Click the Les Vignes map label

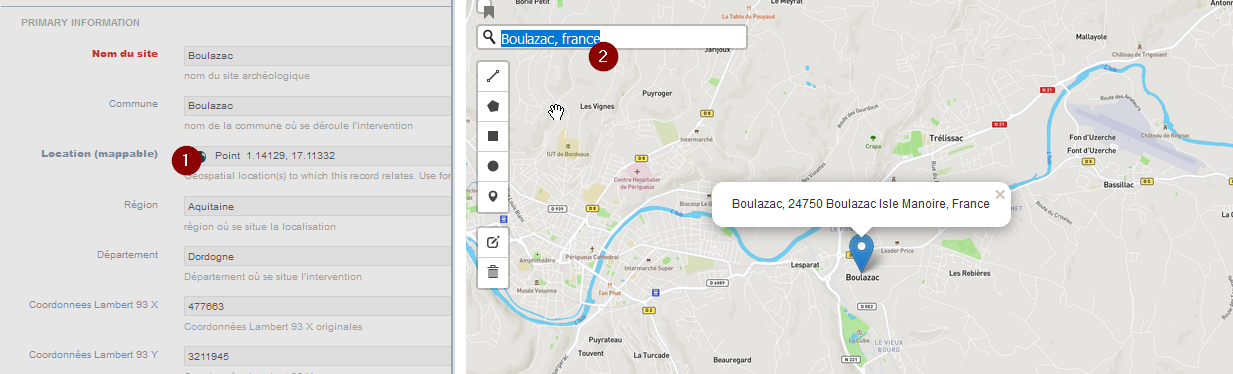coord(596,105)
